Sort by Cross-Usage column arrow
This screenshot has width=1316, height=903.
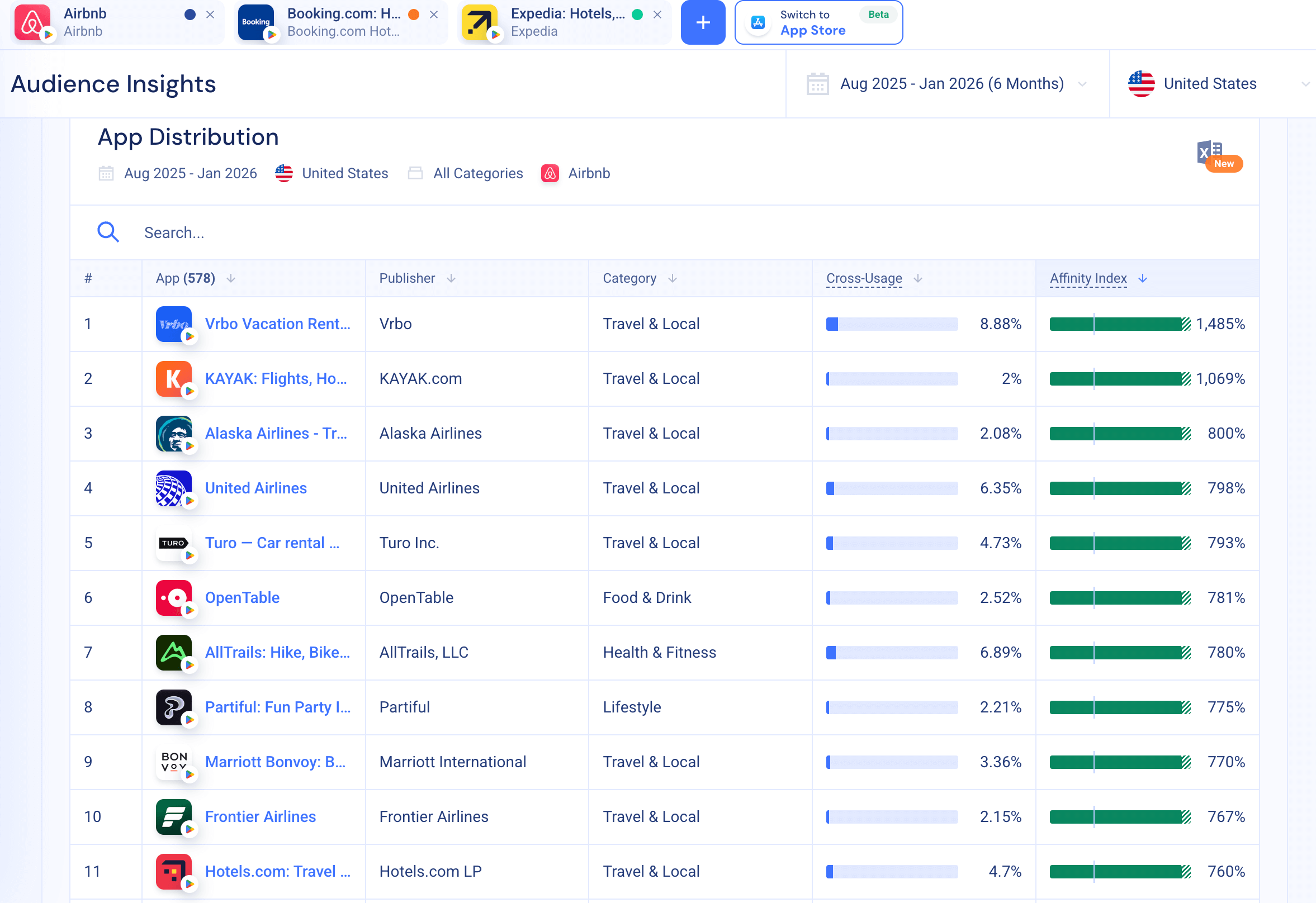tap(918, 278)
